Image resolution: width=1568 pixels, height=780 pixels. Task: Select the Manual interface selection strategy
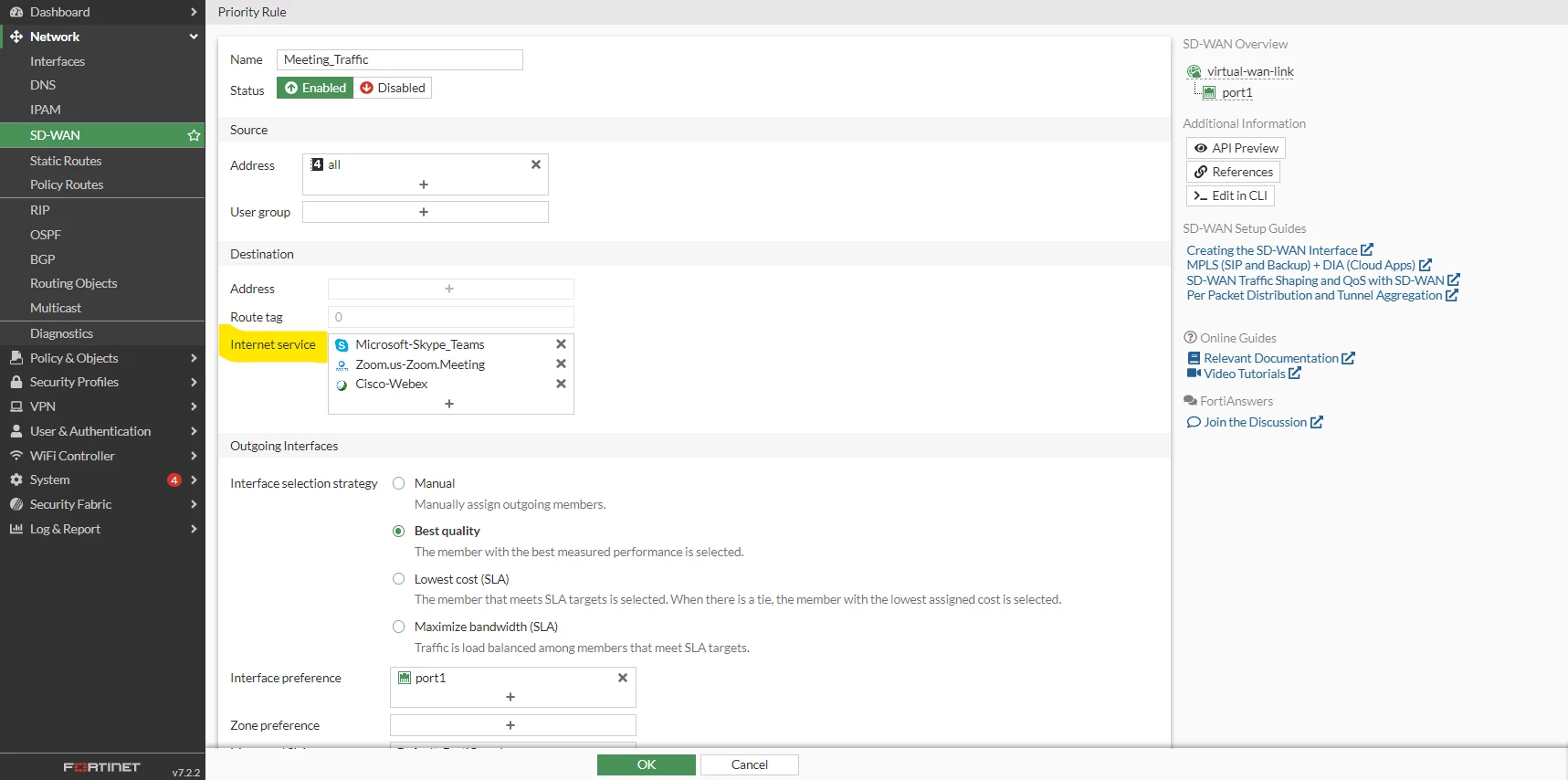click(x=399, y=483)
